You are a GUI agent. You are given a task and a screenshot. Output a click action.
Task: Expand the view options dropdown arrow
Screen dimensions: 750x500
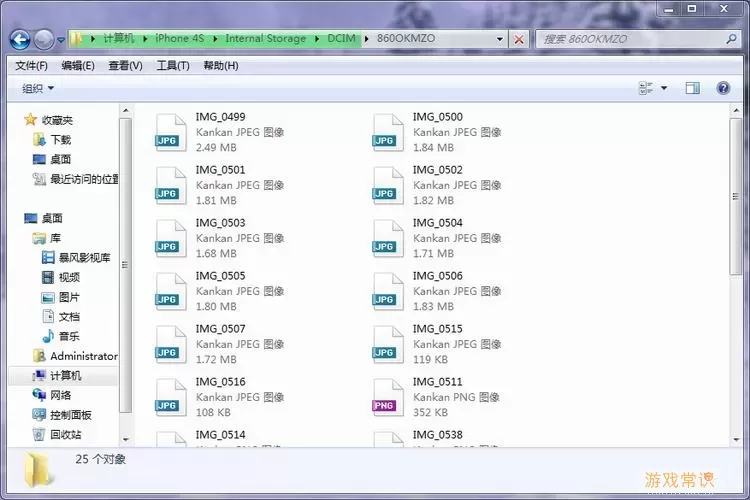(664, 88)
